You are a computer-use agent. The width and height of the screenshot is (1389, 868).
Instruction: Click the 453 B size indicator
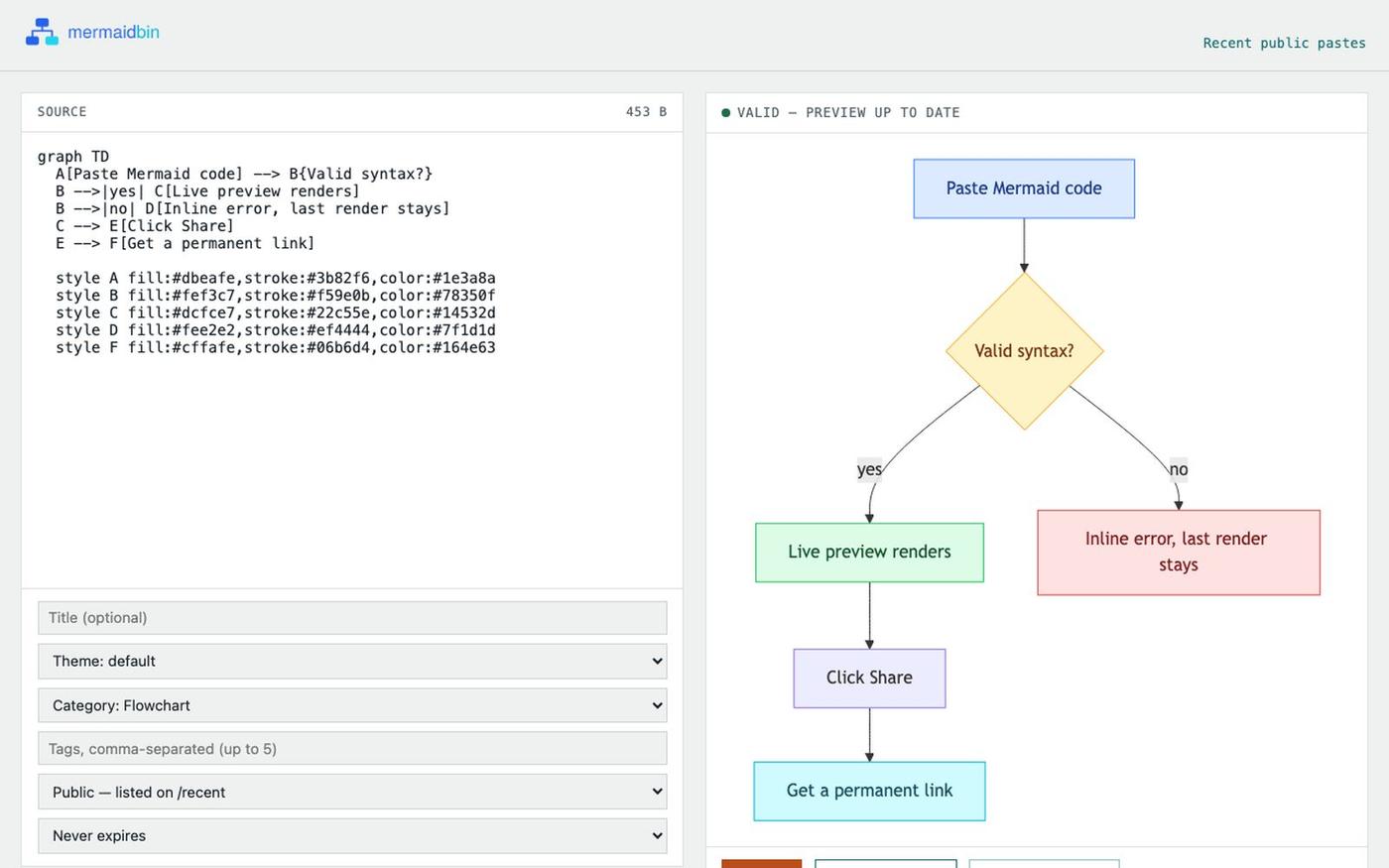[x=646, y=112]
